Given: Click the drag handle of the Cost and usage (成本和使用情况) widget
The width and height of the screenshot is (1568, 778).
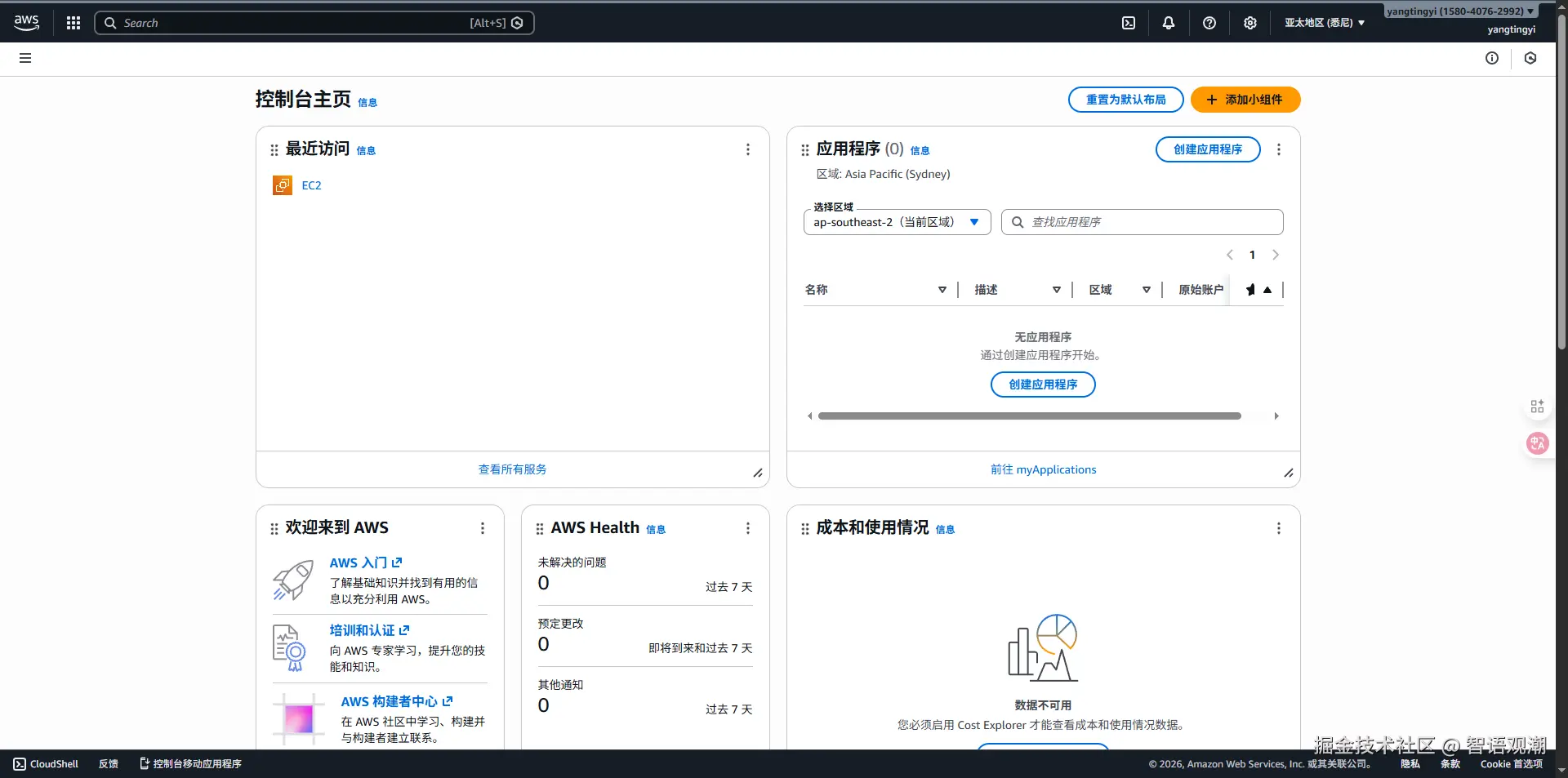Looking at the screenshot, I should click(x=805, y=529).
